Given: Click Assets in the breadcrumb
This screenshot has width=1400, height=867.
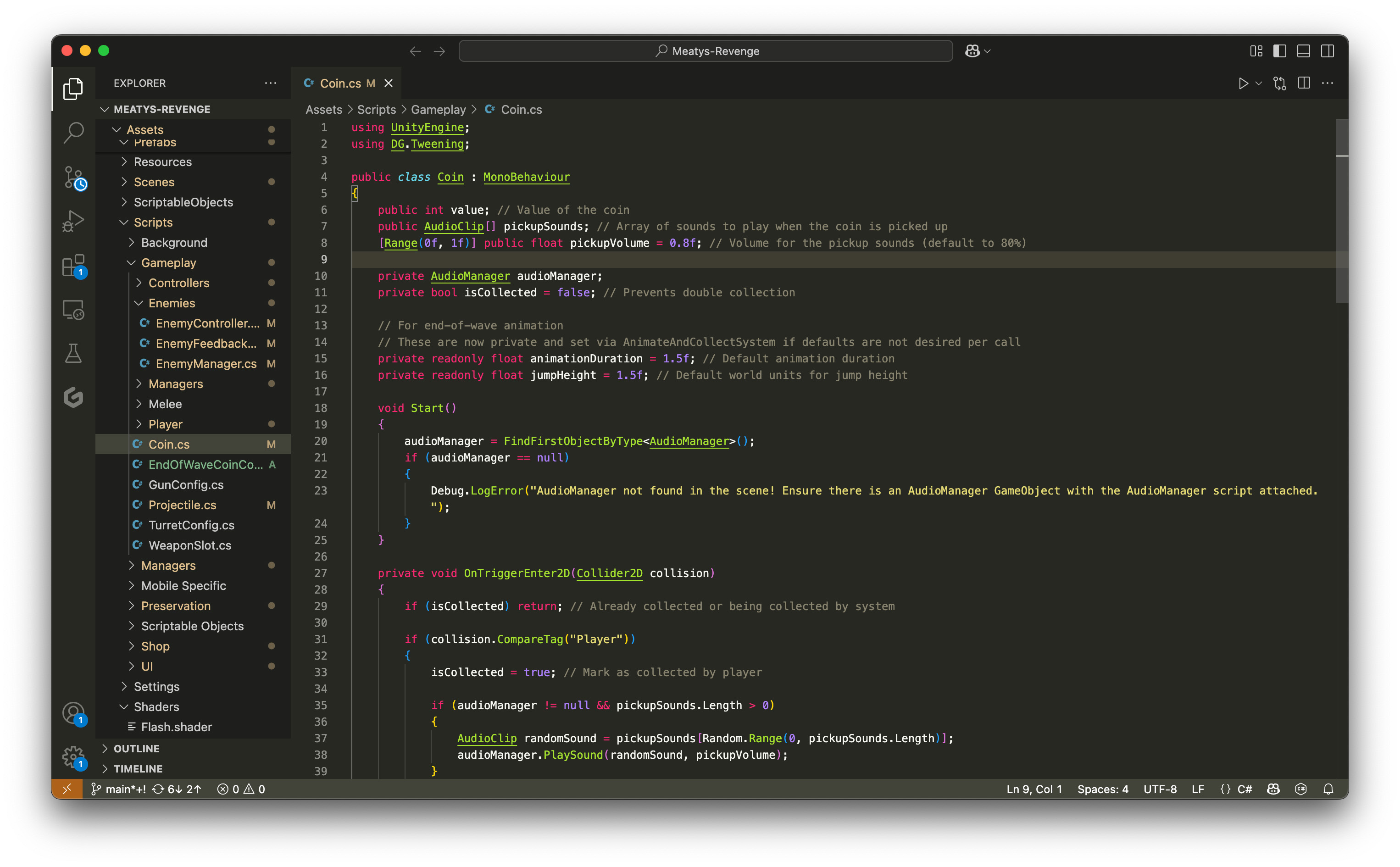Looking at the screenshot, I should (324, 109).
